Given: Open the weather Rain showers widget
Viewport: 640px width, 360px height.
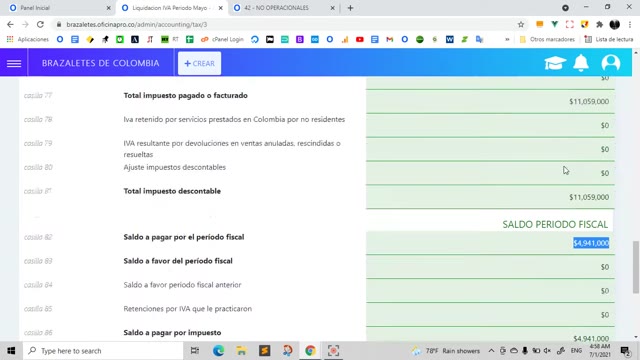Looking at the screenshot, I should pyautogui.click(x=446, y=351).
